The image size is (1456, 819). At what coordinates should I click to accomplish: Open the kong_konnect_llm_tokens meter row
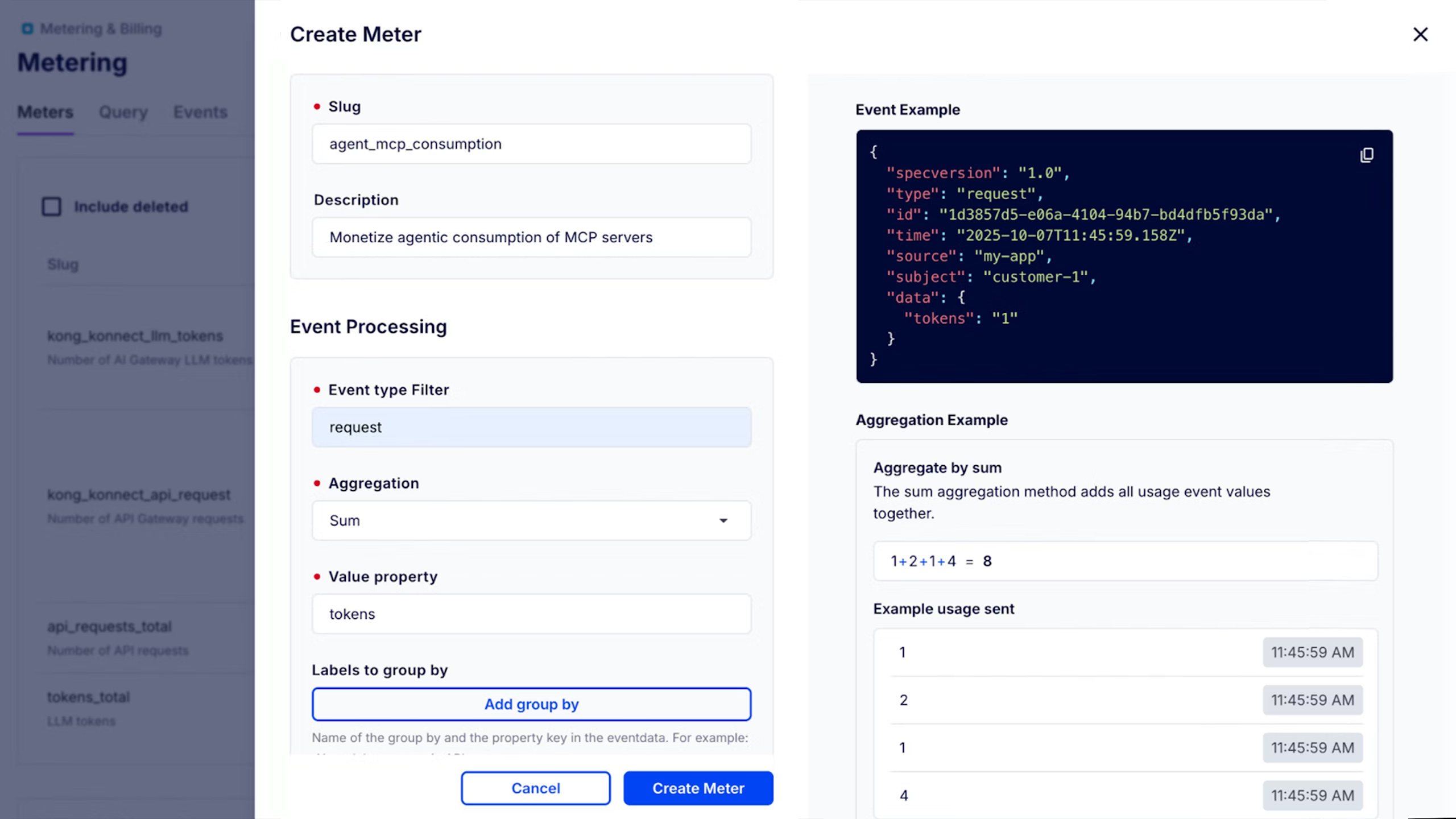[135, 336]
